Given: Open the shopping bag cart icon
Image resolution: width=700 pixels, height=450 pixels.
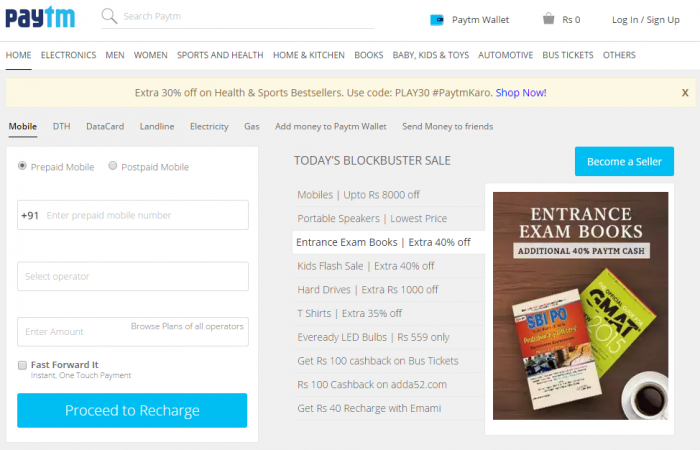Looking at the screenshot, I should (x=548, y=19).
